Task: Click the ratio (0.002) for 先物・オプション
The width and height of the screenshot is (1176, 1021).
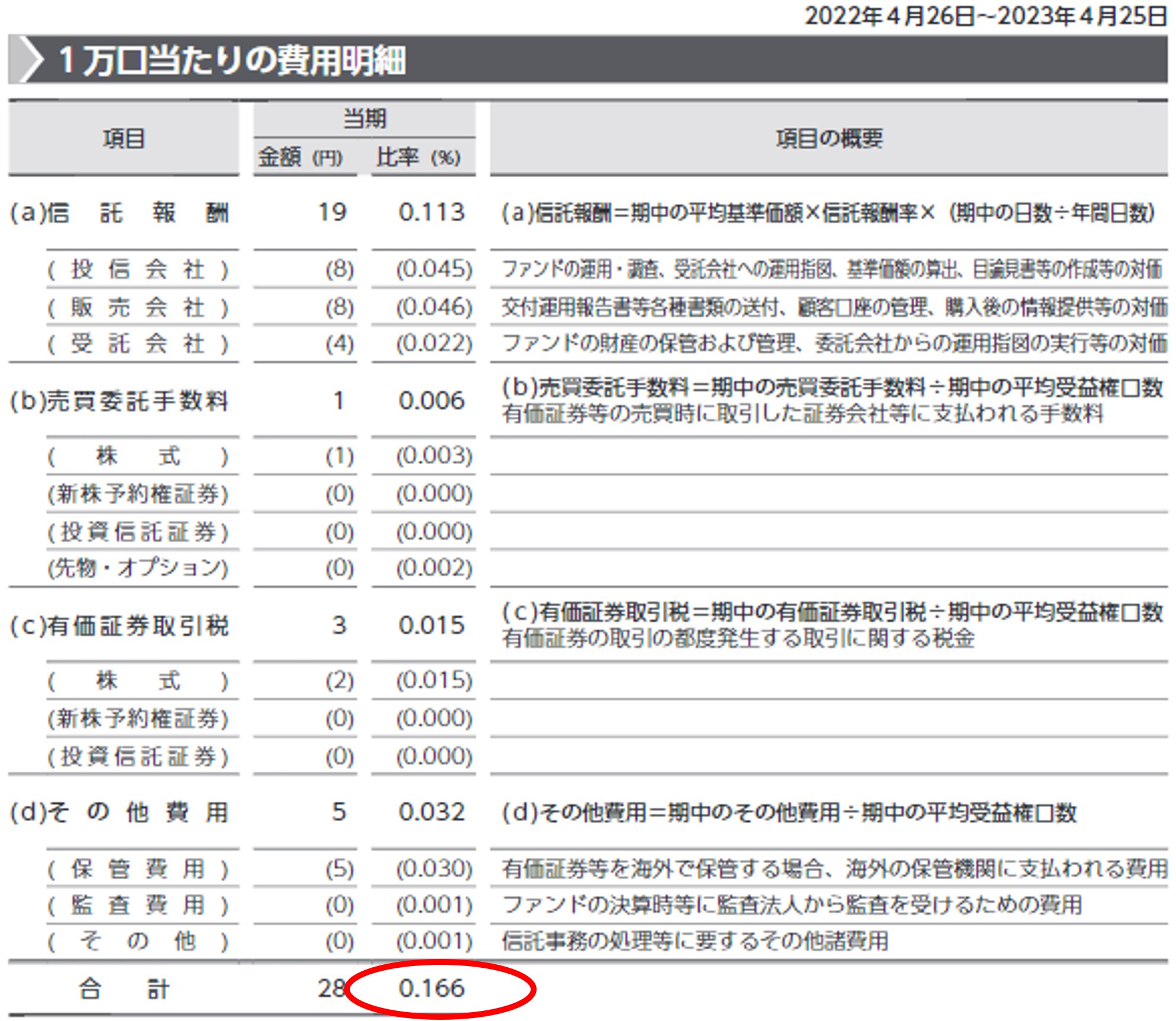Action: click(434, 568)
